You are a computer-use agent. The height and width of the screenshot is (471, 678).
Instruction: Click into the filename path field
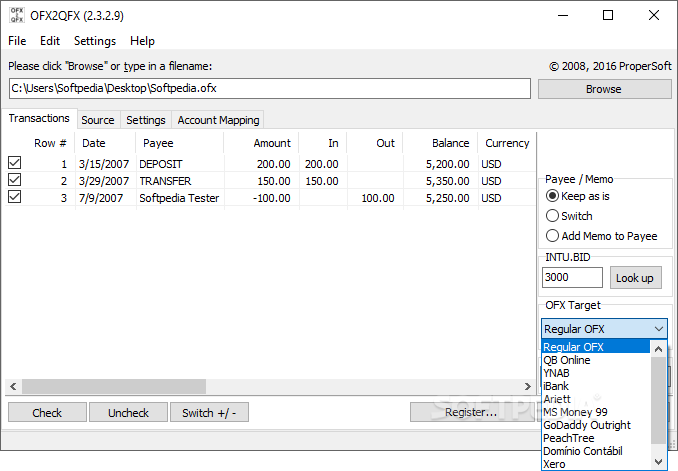pyautogui.click(x=270, y=89)
